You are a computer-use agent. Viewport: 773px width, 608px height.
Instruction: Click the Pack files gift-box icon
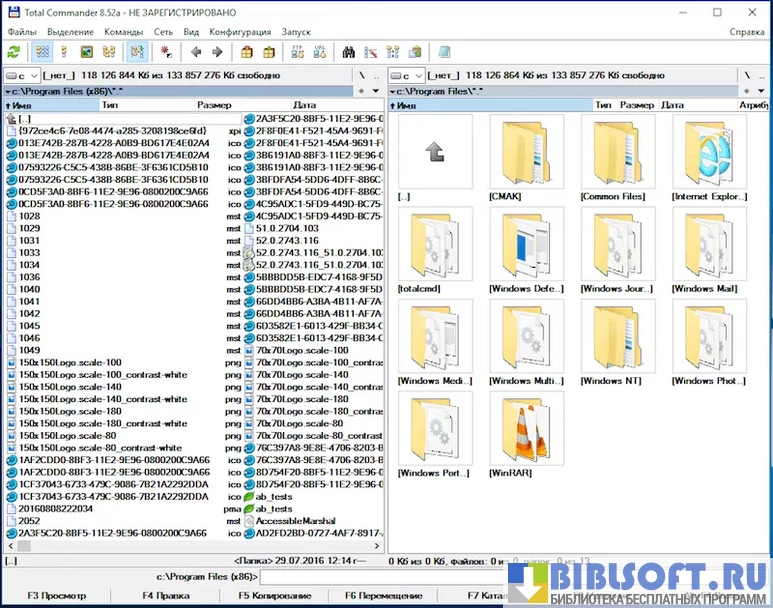pos(245,52)
